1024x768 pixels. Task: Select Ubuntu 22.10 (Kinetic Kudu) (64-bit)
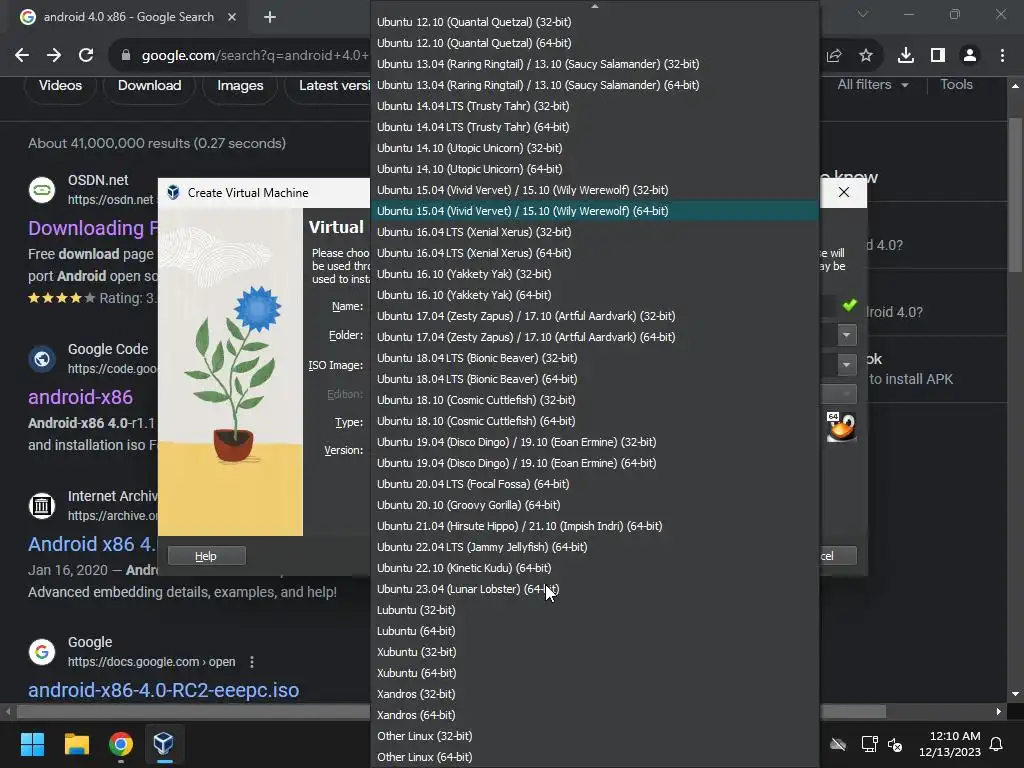[594, 568]
